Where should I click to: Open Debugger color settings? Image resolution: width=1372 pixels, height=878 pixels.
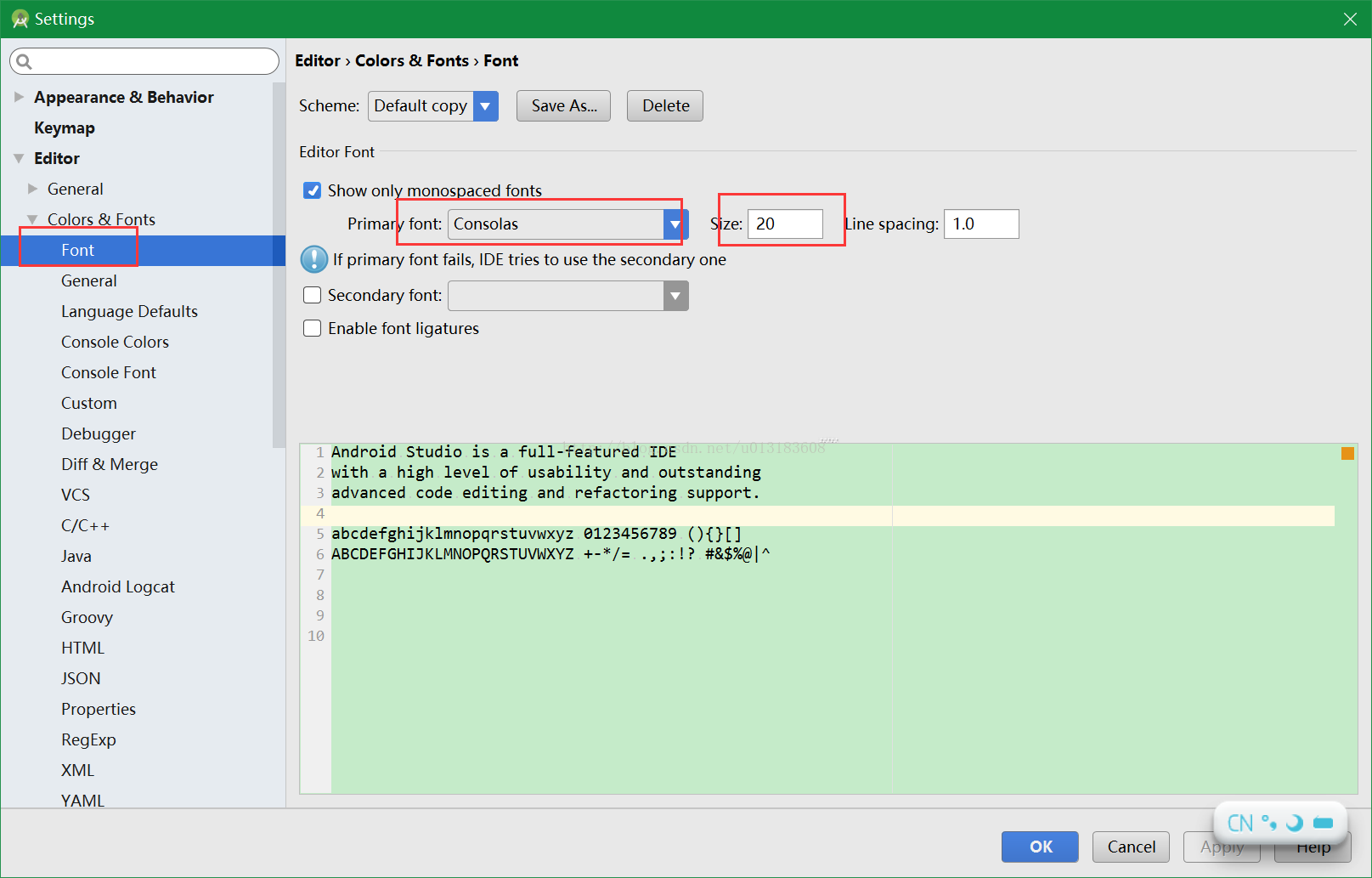(x=99, y=433)
